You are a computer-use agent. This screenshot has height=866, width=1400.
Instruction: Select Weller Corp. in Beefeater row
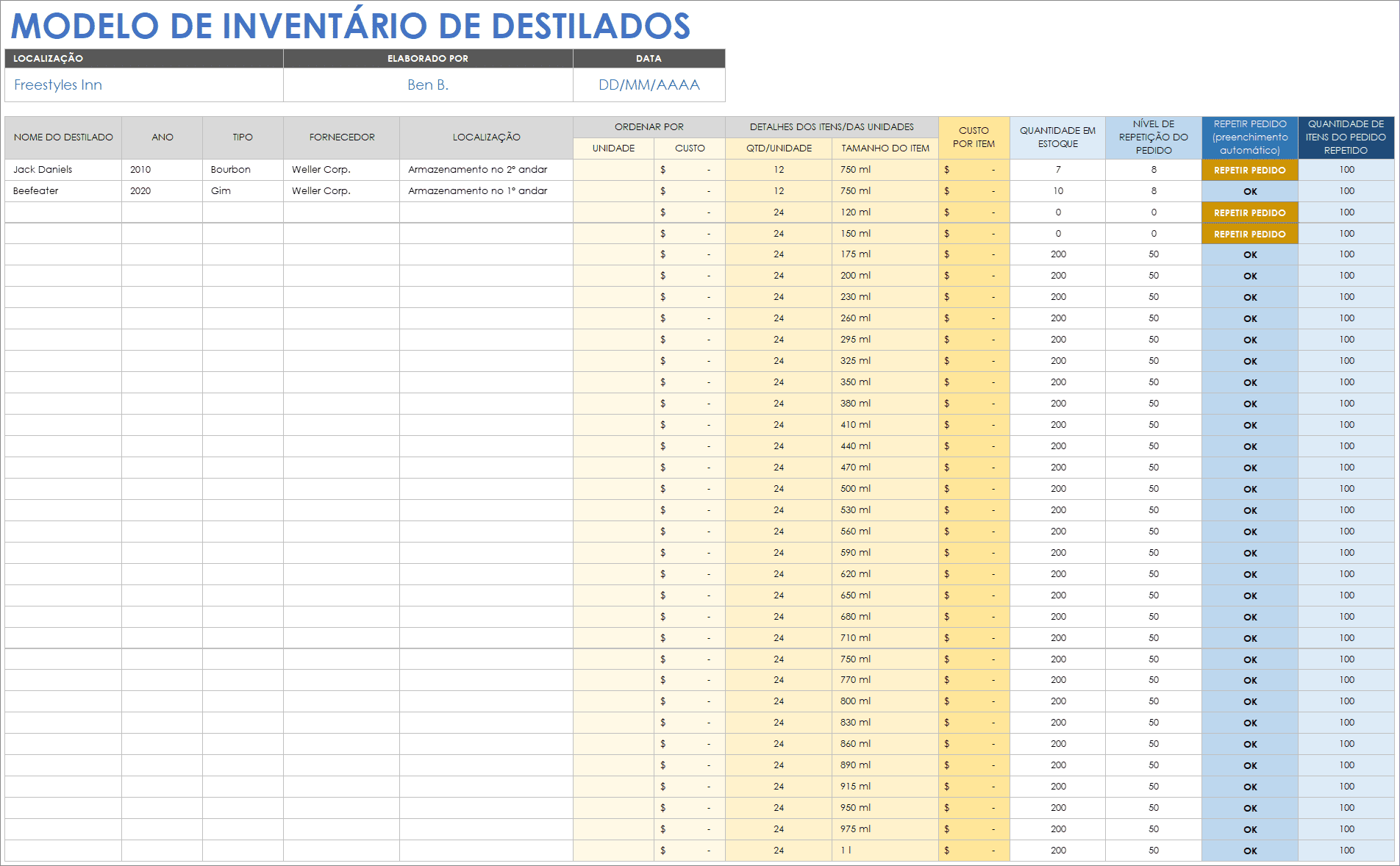point(342,191)
